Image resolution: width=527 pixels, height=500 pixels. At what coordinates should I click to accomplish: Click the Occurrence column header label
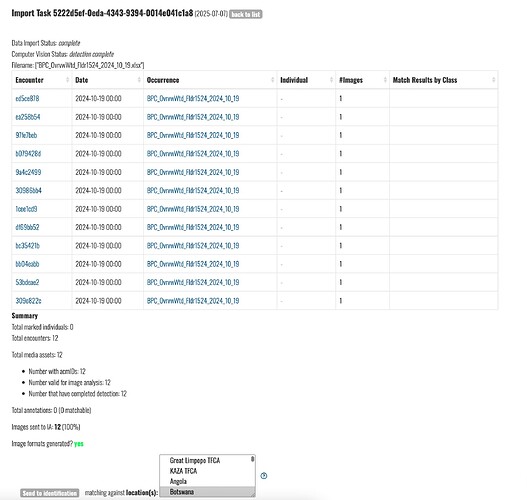(163, 80)
